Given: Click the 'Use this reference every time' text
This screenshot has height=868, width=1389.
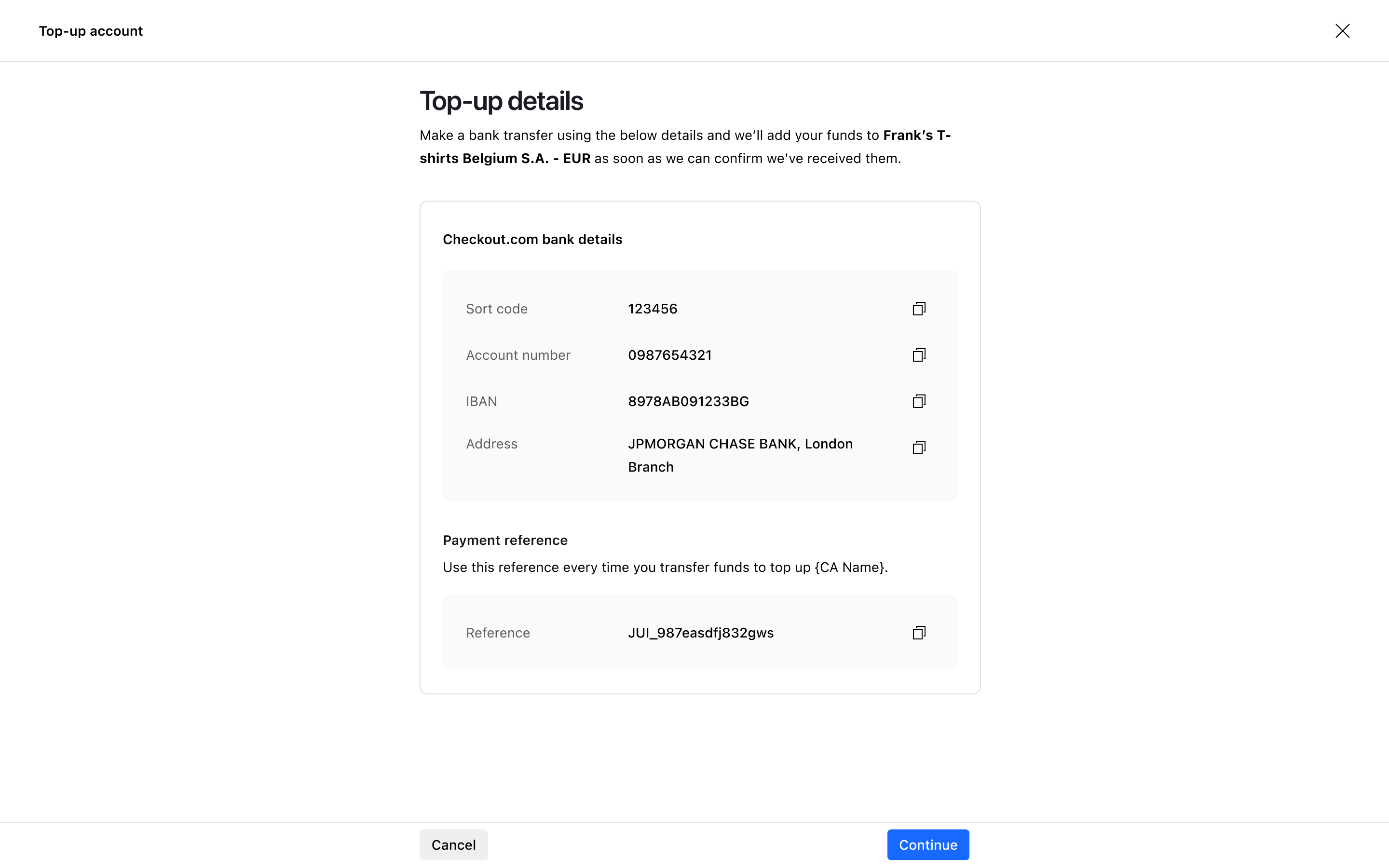Looking at the screenshot, I should coord(665,567).
